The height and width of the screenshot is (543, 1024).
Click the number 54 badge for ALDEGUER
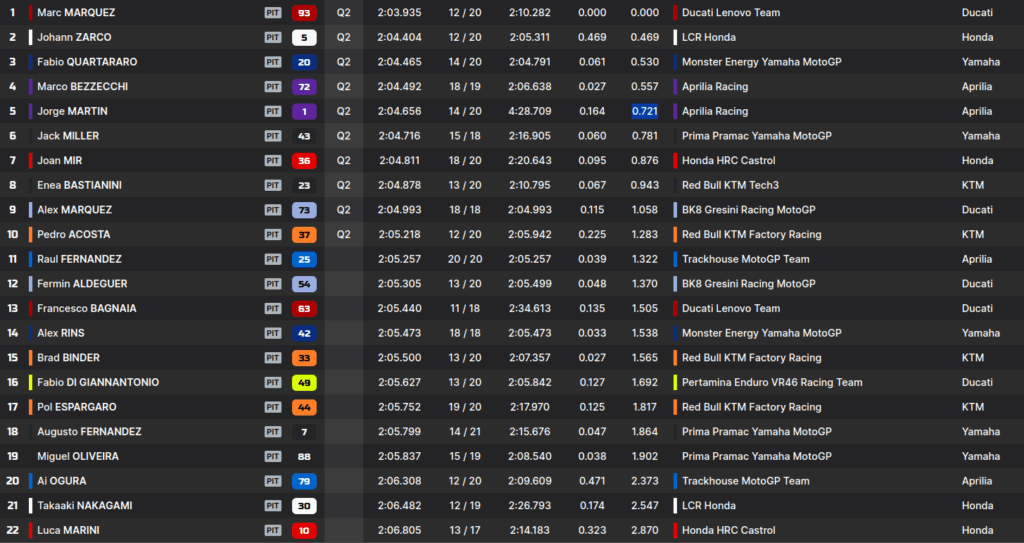(304, 284)
